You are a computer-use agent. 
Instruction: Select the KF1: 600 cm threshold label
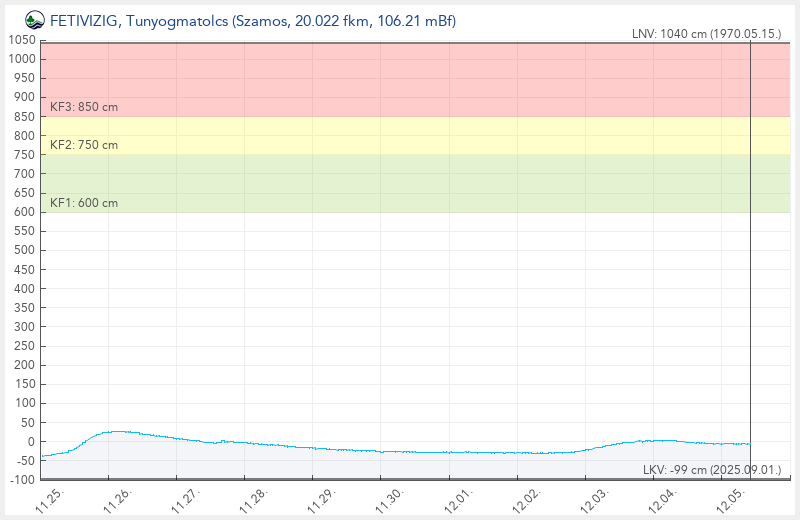(x=84, y=203)
